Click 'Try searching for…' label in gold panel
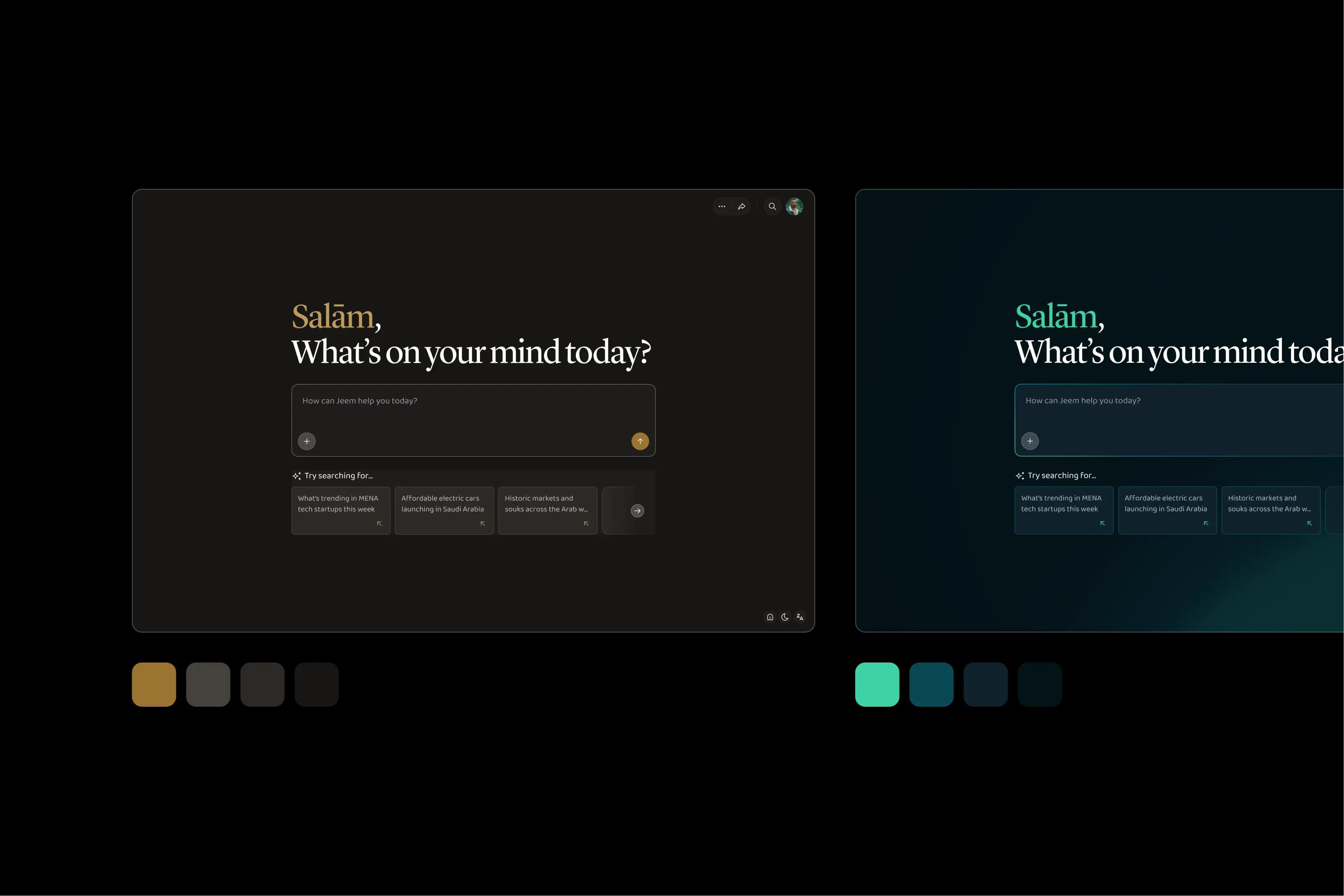The width and height of the screenshot is (1344, 896). pos(338,476)
